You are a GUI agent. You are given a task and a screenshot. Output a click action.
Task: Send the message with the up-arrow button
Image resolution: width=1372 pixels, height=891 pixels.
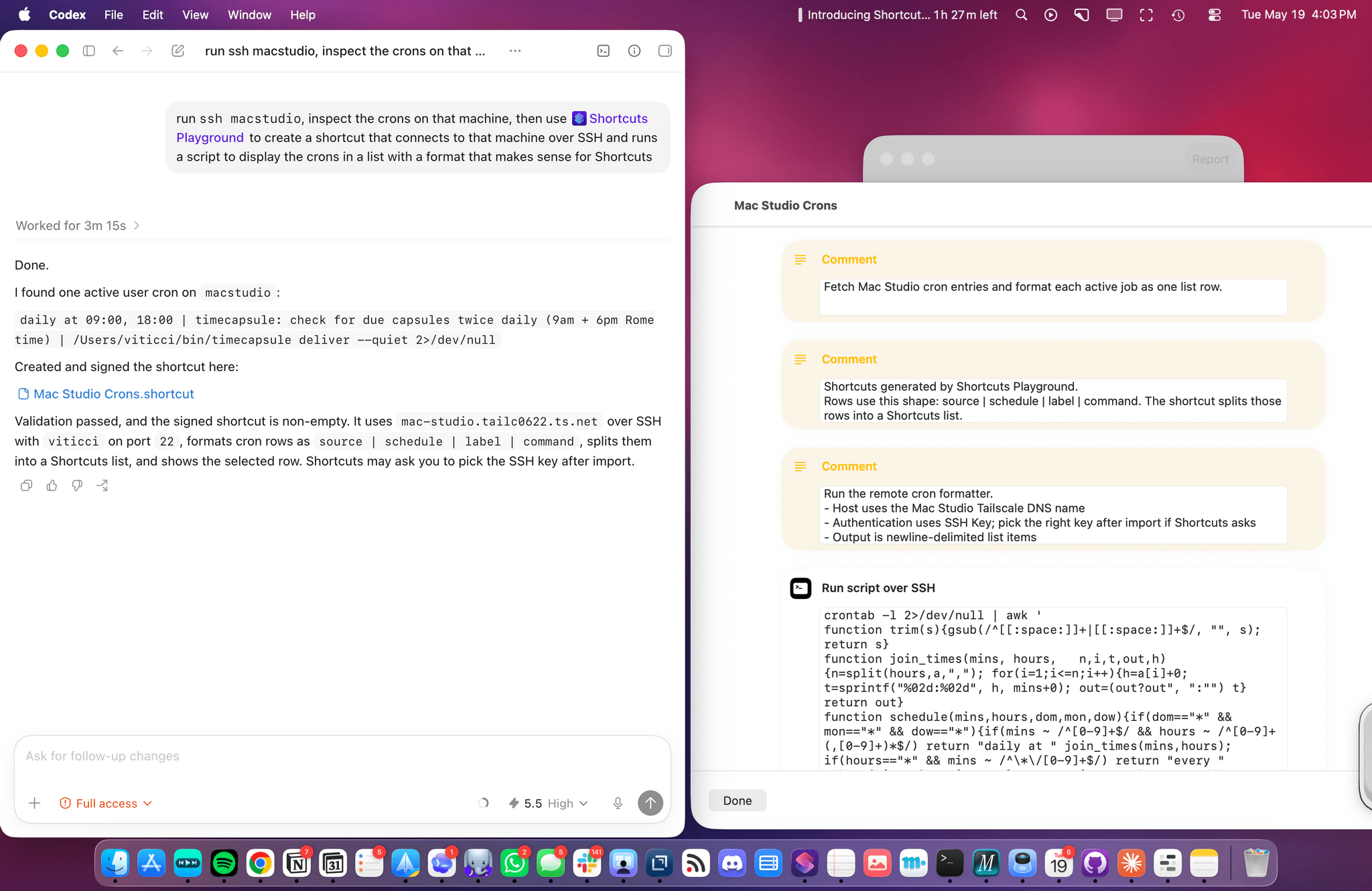click(x=650, y=803)
